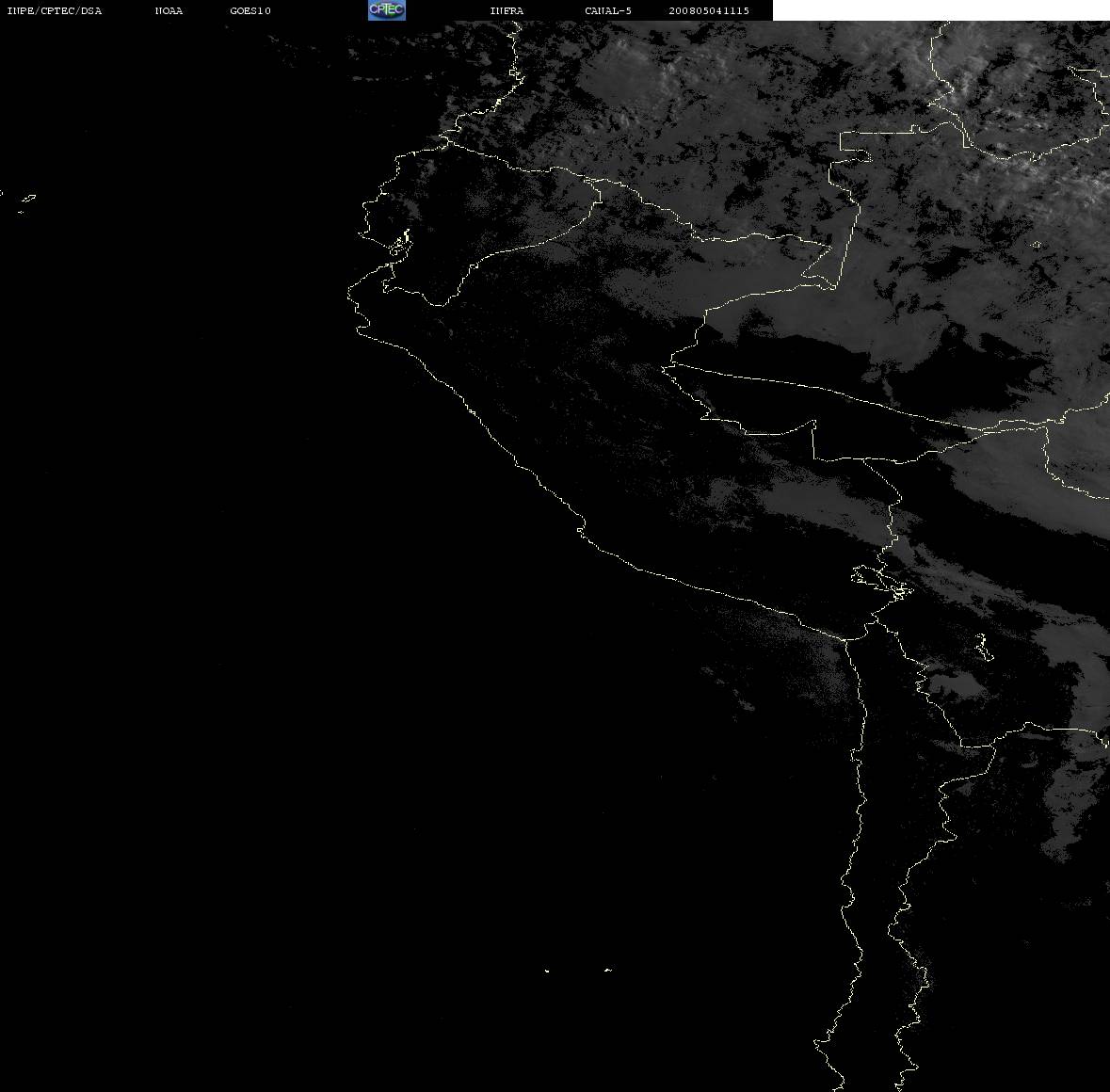Select the GOES10 satellite label
This screenshot has height=1092, width=1110.
click(x=250, y=10)
